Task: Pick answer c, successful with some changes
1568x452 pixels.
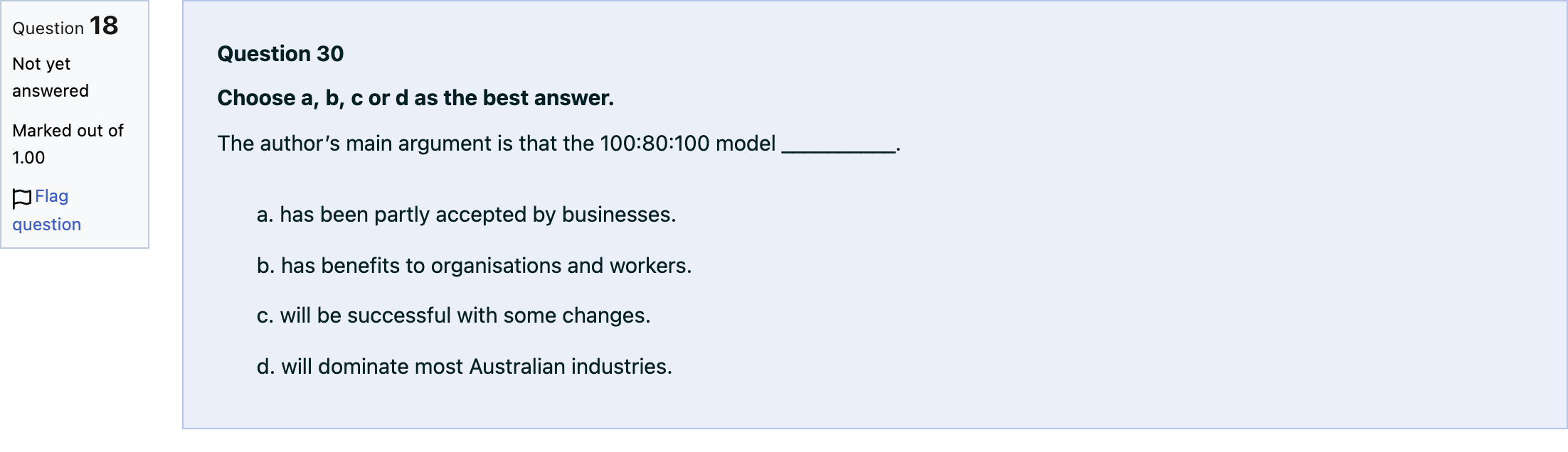Action: click(453, 316)
